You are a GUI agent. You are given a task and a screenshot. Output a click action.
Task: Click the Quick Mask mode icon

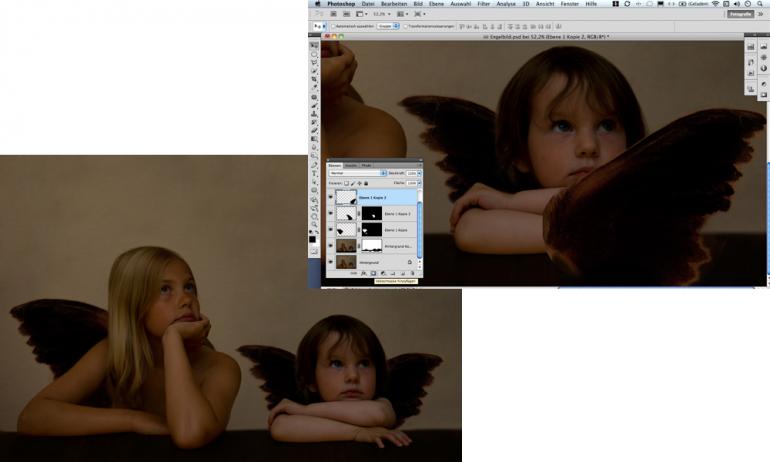[314, 251]
